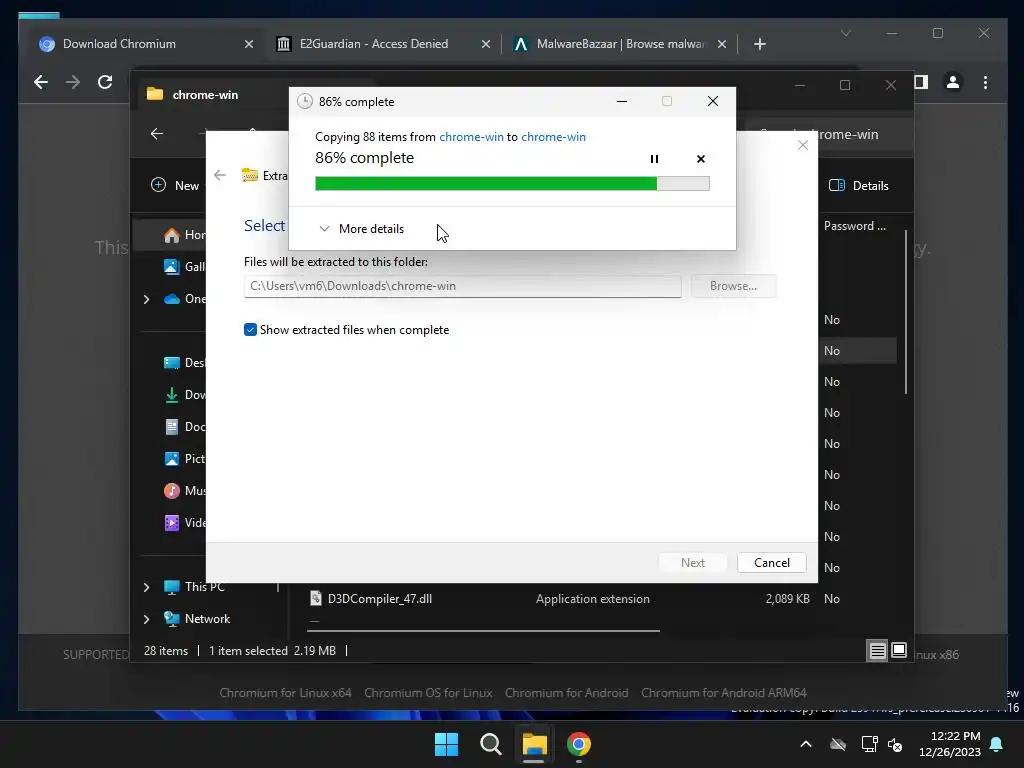The image size is (1024, 768).
Task: Open Chromium for Android link
Action: pos(566,693)
